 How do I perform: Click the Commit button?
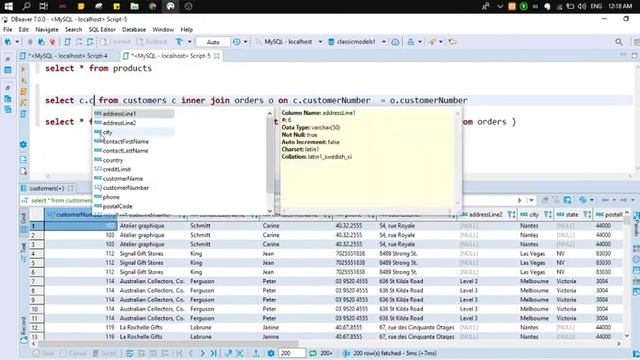[116, 42]
